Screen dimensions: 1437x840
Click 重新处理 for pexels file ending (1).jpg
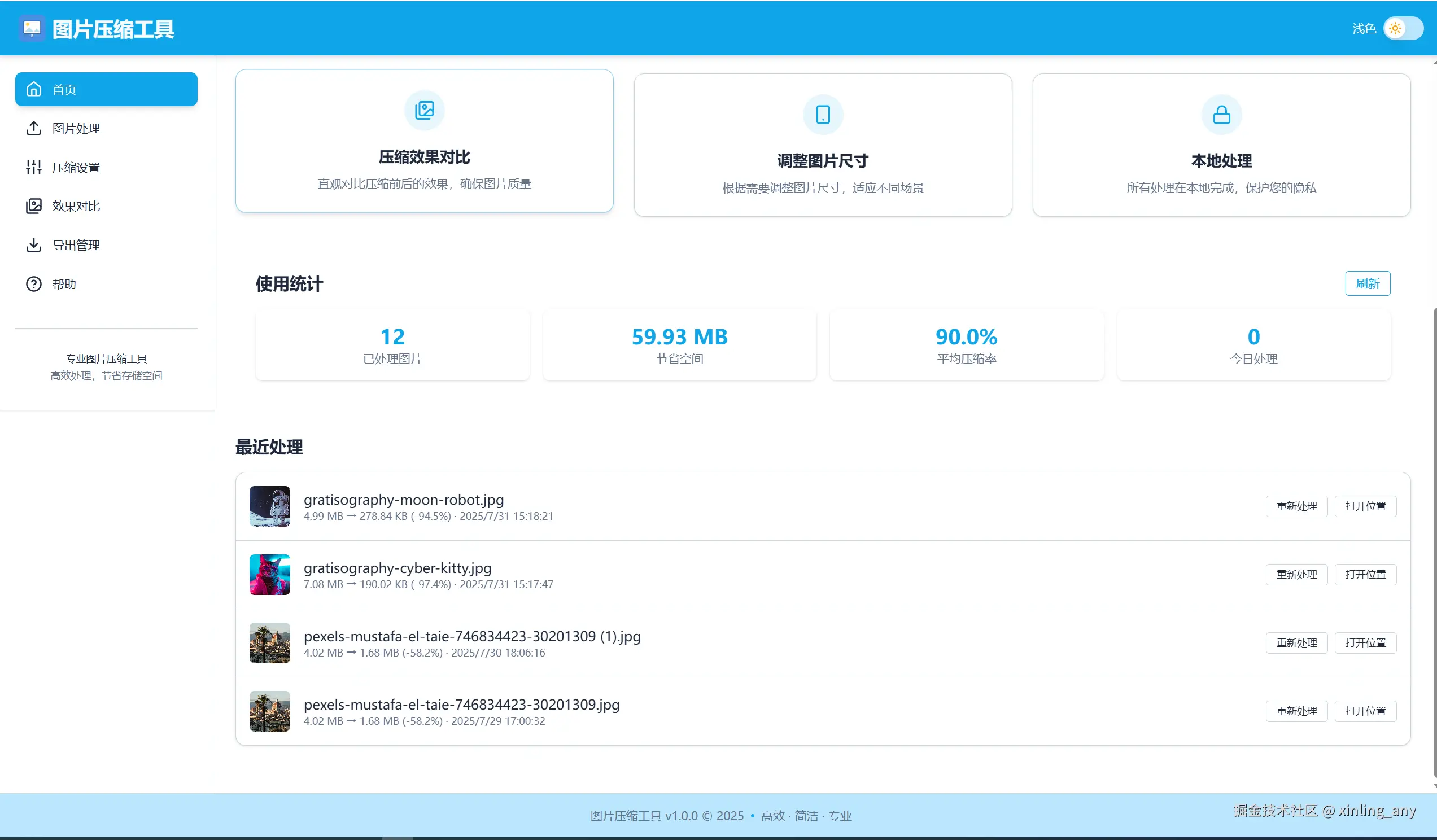pyautogui.click(x=1297, y=643)
